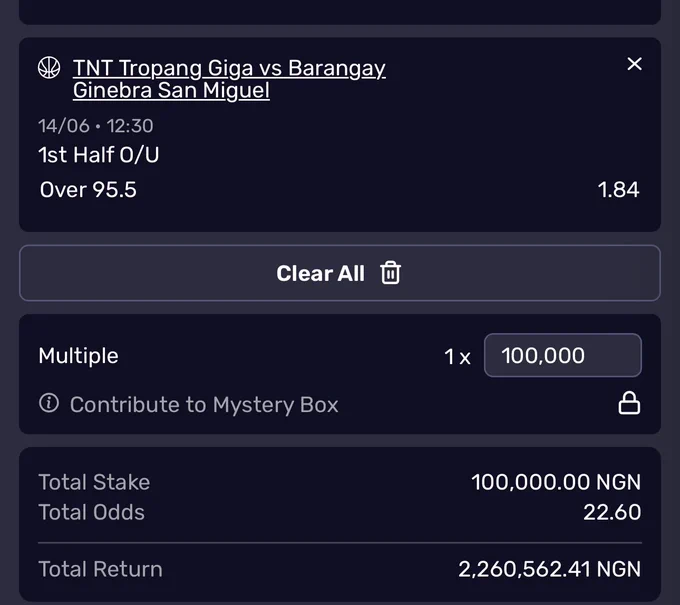Image resolution: width=680 pixels, height=605 pixels.
Task: Click the Total Odds value 22.60
Action: point(612,512)
